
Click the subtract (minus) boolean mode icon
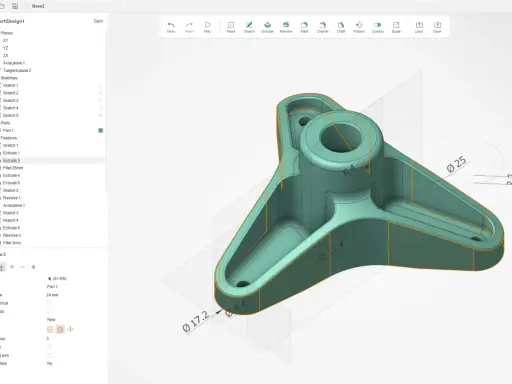22,267
